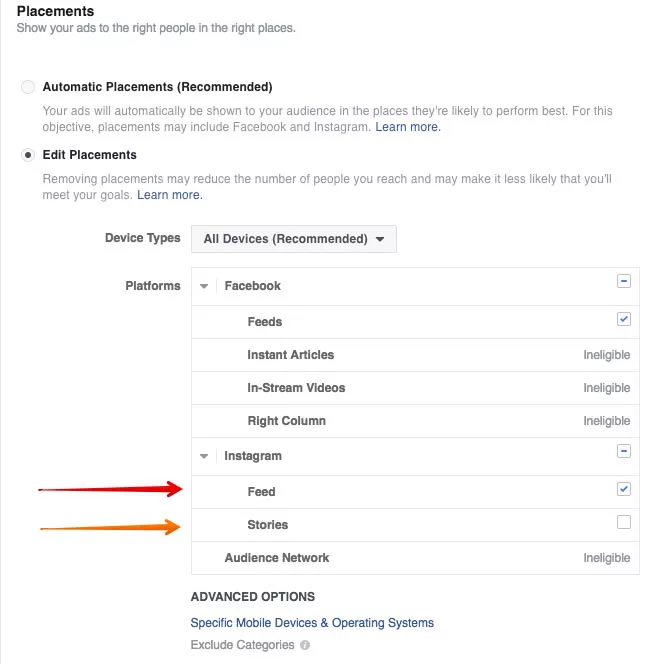660x664 pixels.
Task: Open Learn more link under Automatic Placements
Action: tap(408, 127)
